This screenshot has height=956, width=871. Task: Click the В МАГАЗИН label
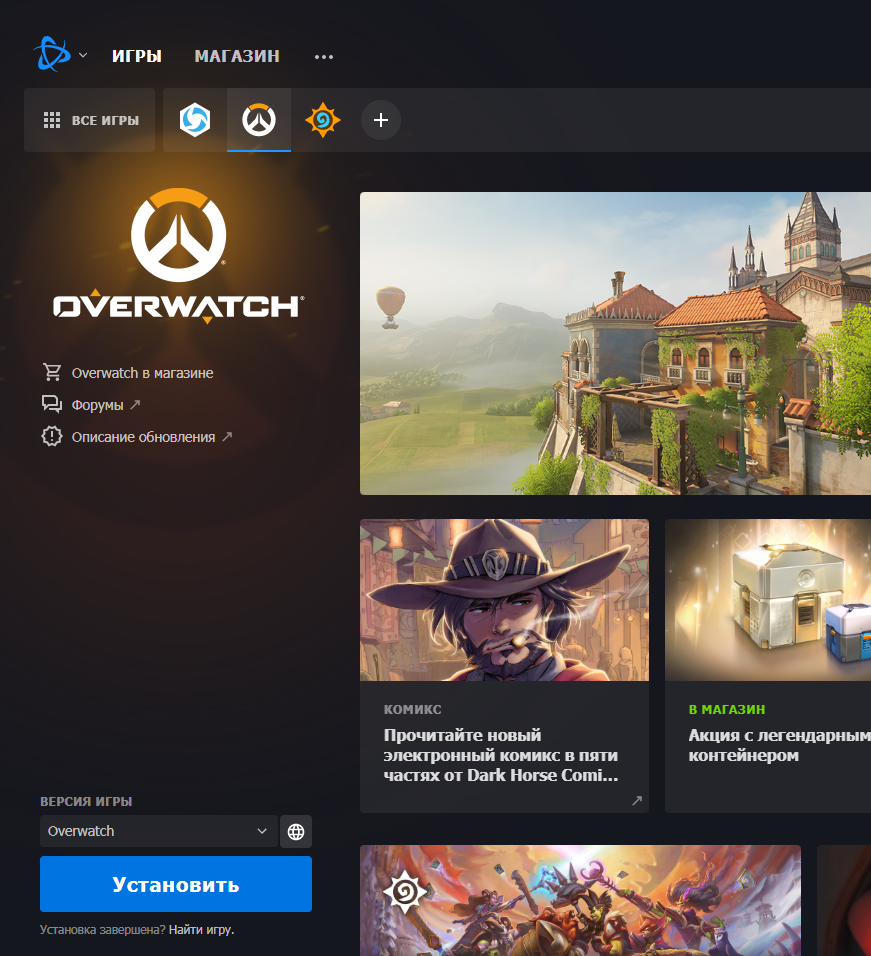click(727, 710)
